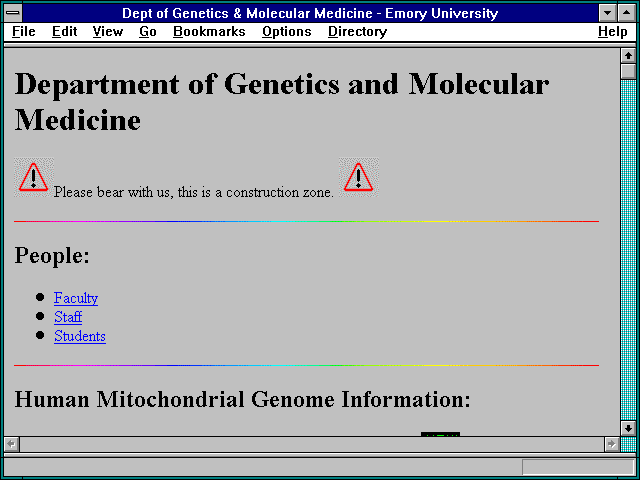640x480 pixels.
Task: Open the File menu
Action: pyautogui.click(x=24, y=31)
